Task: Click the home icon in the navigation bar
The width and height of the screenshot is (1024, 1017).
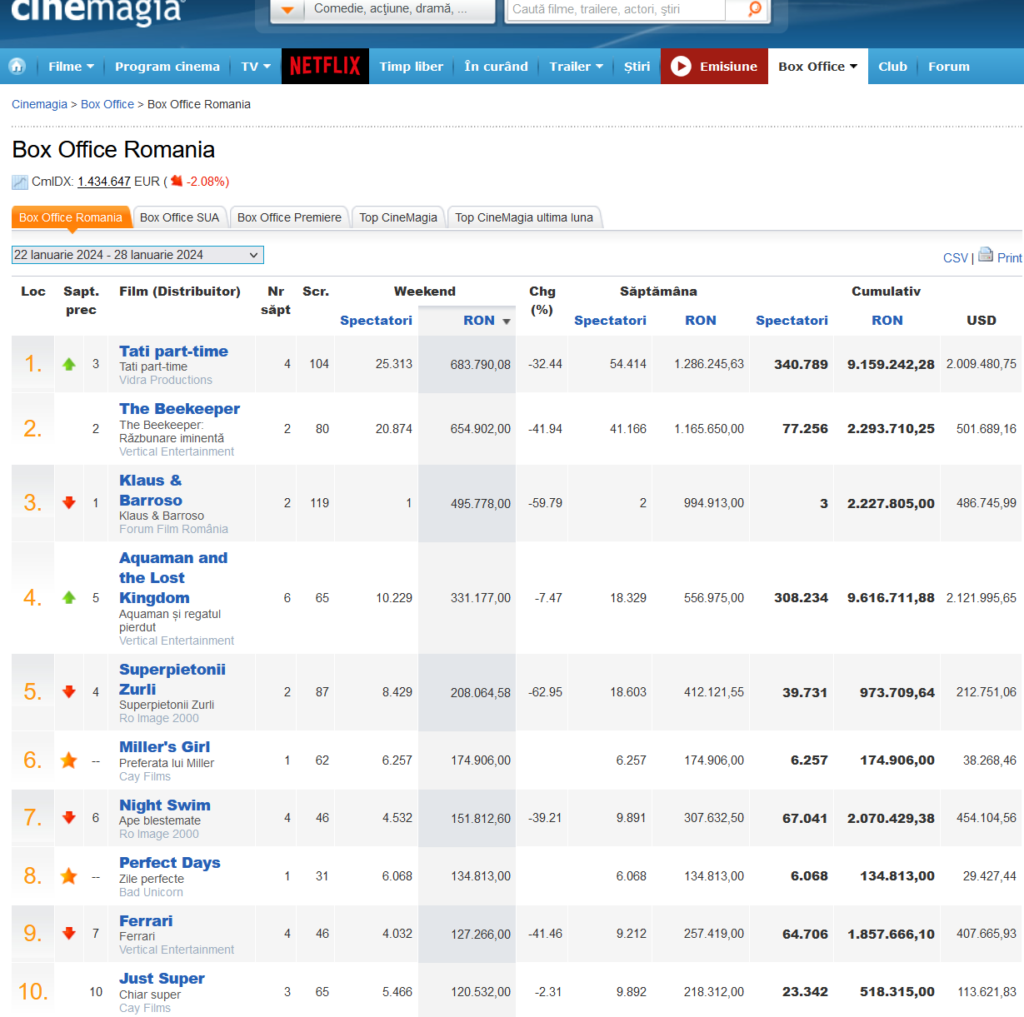Action: [x=18, y=66]
